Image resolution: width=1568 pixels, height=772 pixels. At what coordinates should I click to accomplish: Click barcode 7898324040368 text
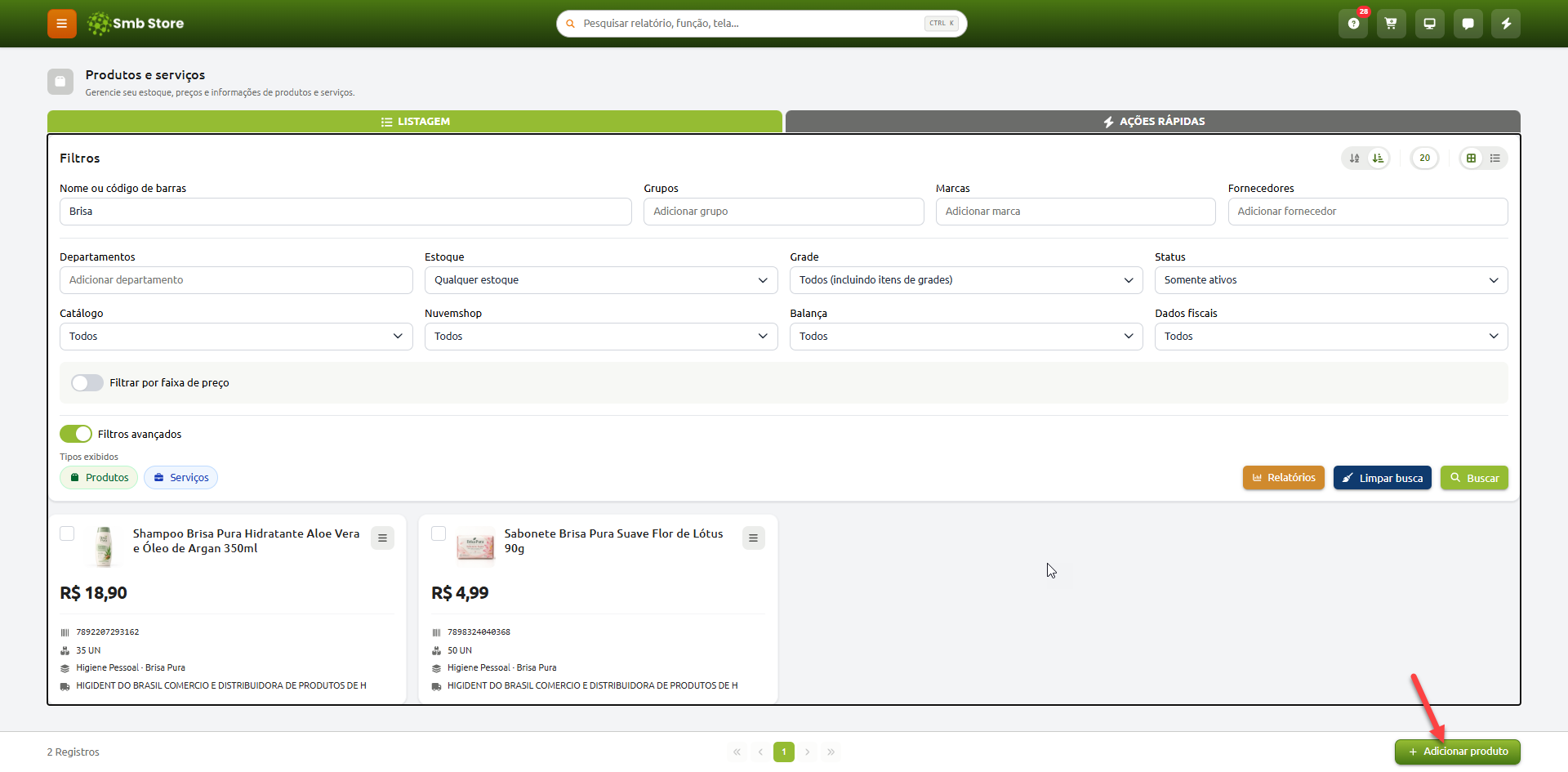click(x=479, y=632)
